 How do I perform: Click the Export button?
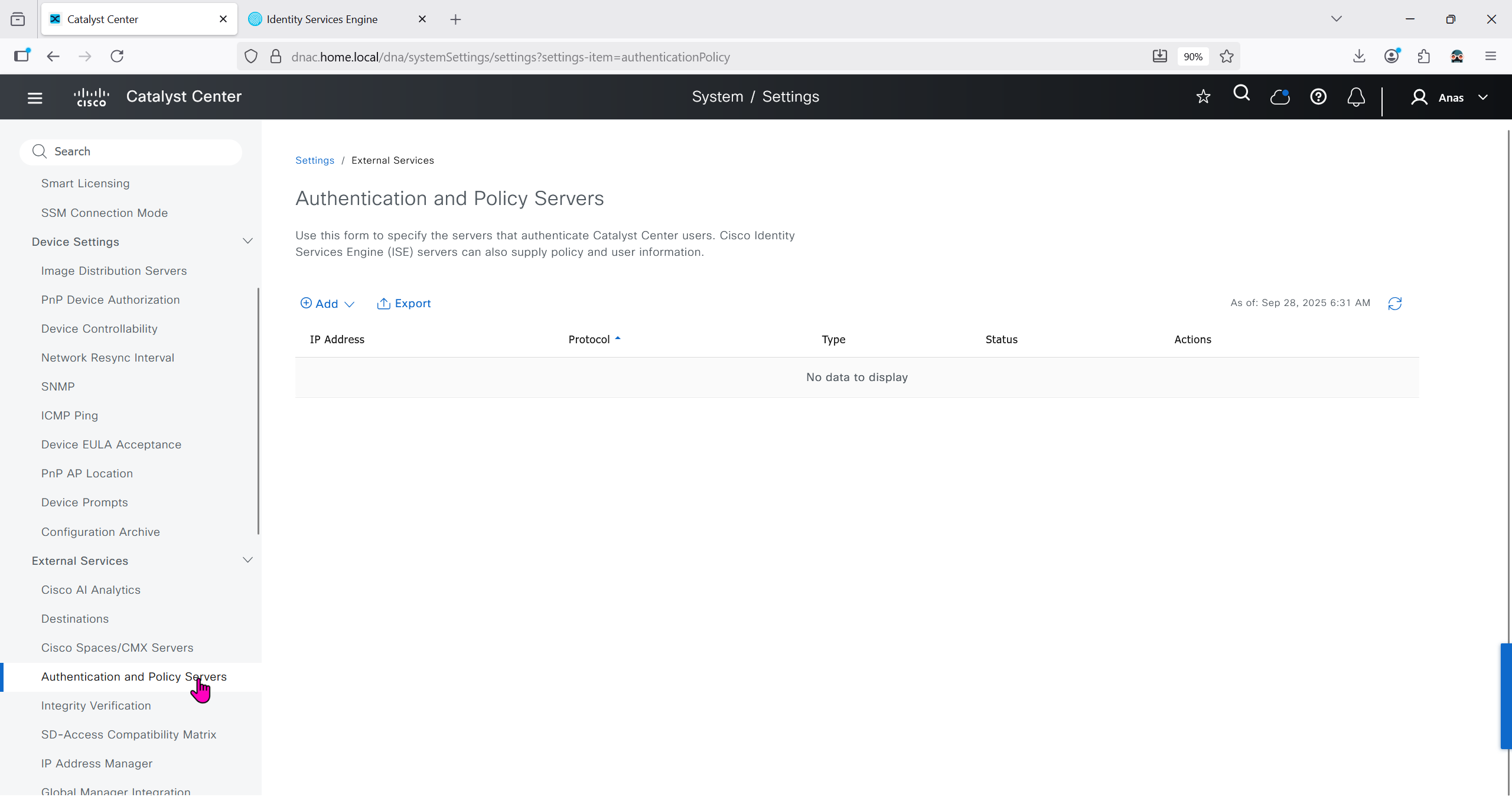coord(404,304)
